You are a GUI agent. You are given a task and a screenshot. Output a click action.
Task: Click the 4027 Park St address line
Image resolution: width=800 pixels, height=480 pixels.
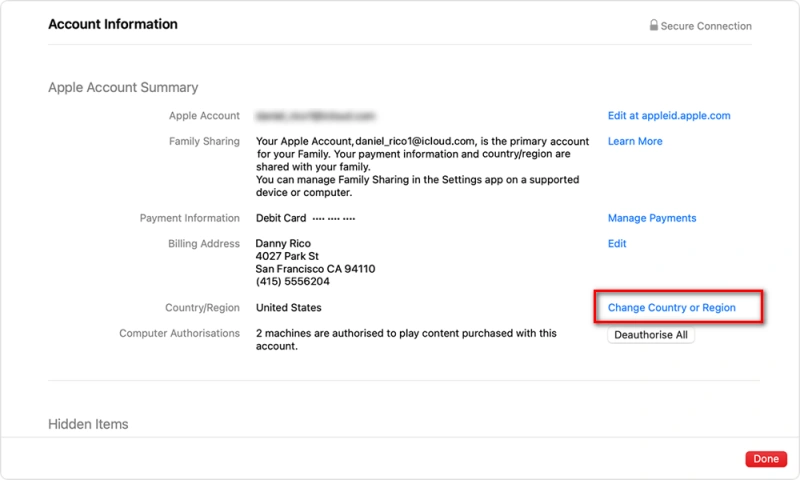tap(288, 256)
